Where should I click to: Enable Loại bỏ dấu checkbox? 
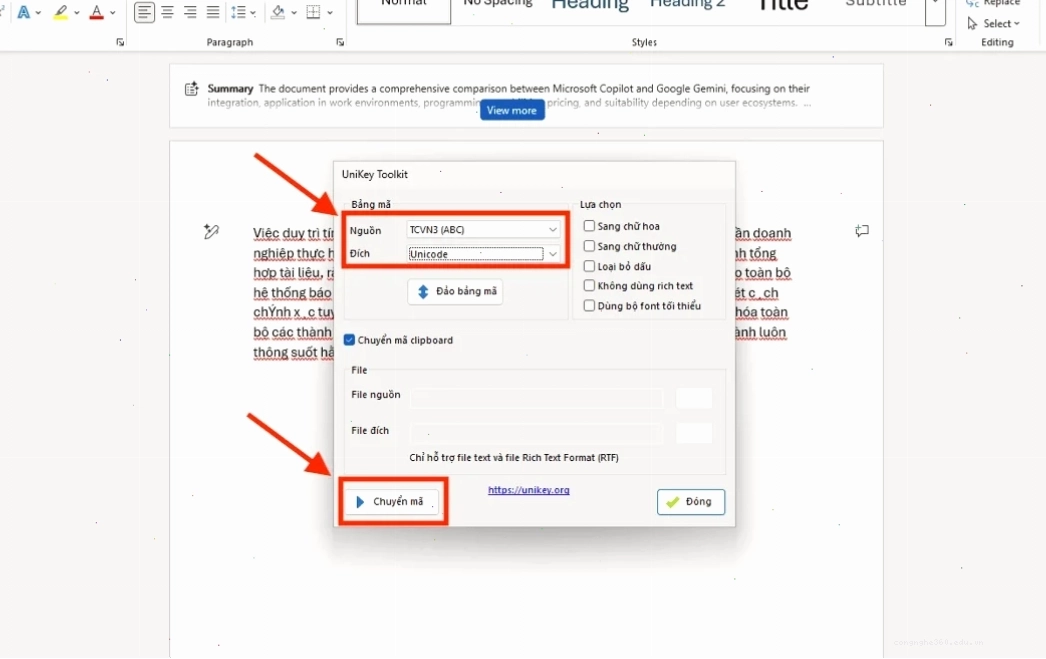pos(589,266)
